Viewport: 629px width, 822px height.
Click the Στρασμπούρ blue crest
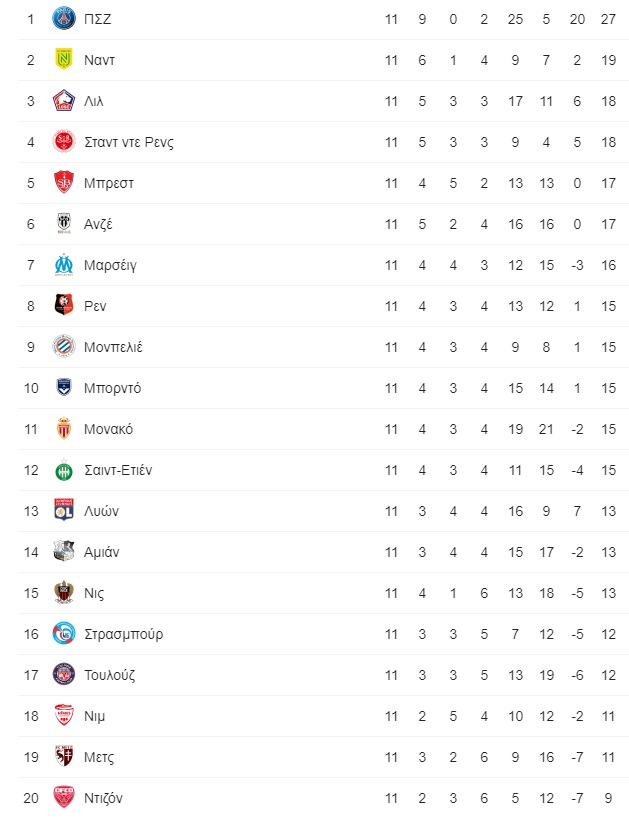[x=64, y=634]
